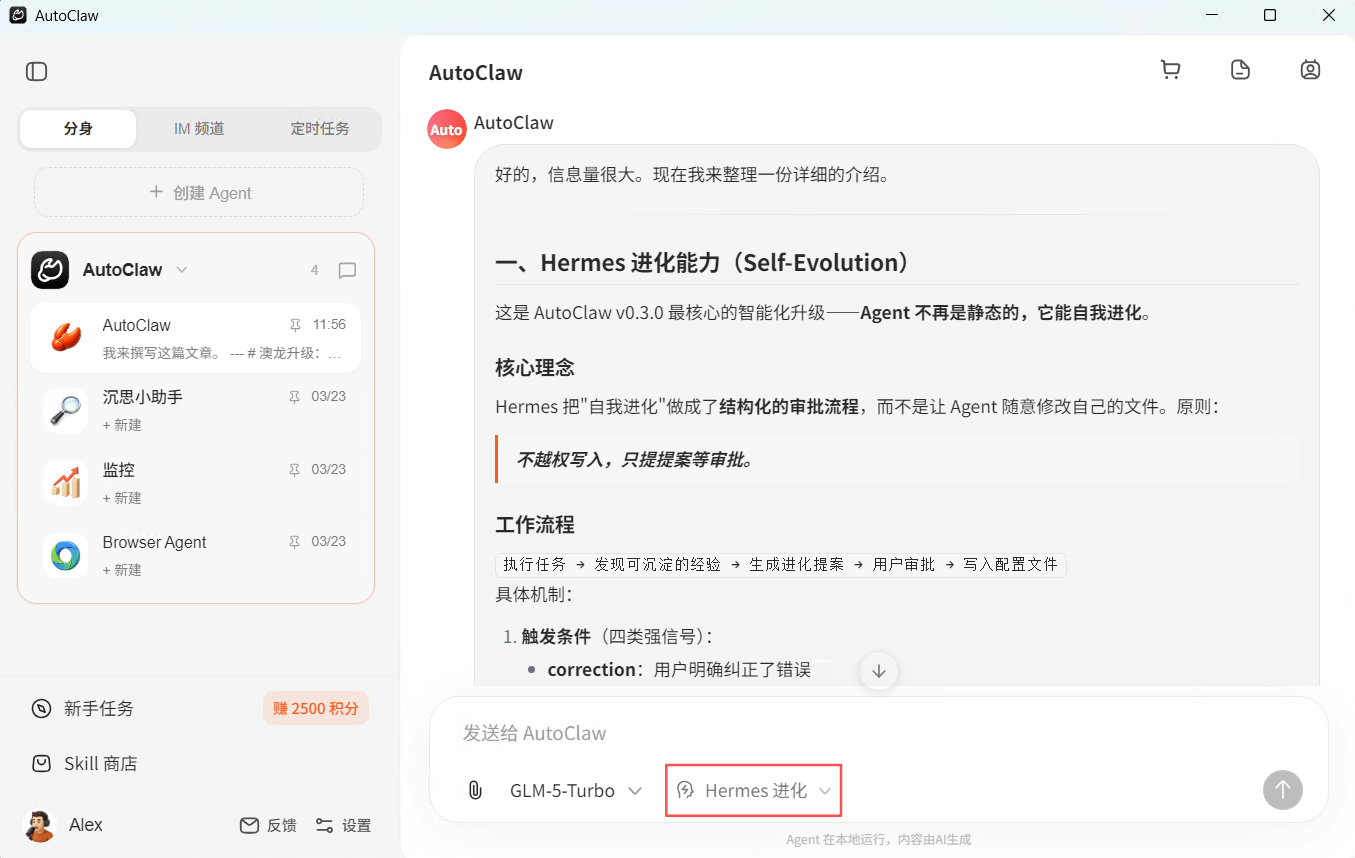Maximize the AutoClaw window

(x=1270, y=15)
